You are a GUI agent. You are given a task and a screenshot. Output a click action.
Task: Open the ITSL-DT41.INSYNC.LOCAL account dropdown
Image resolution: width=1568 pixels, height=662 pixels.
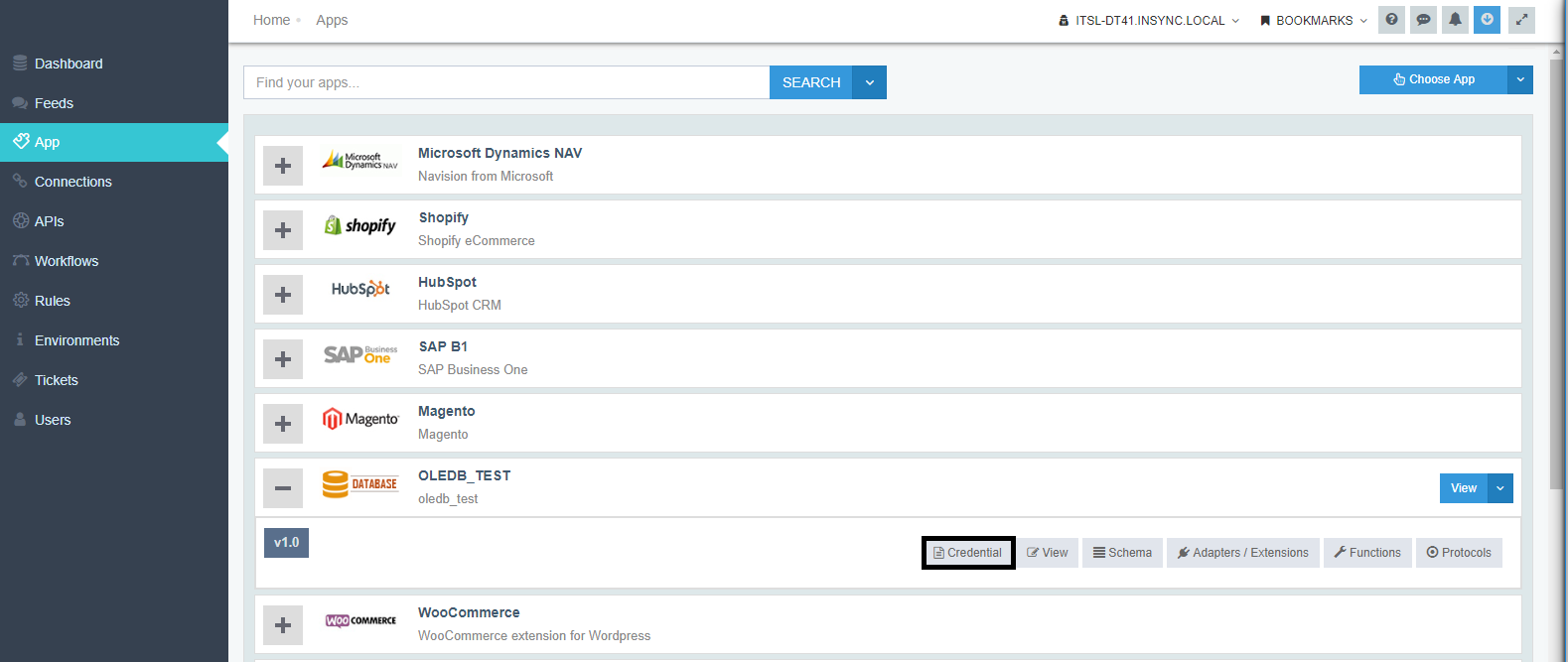click(x=1149, y=20)
